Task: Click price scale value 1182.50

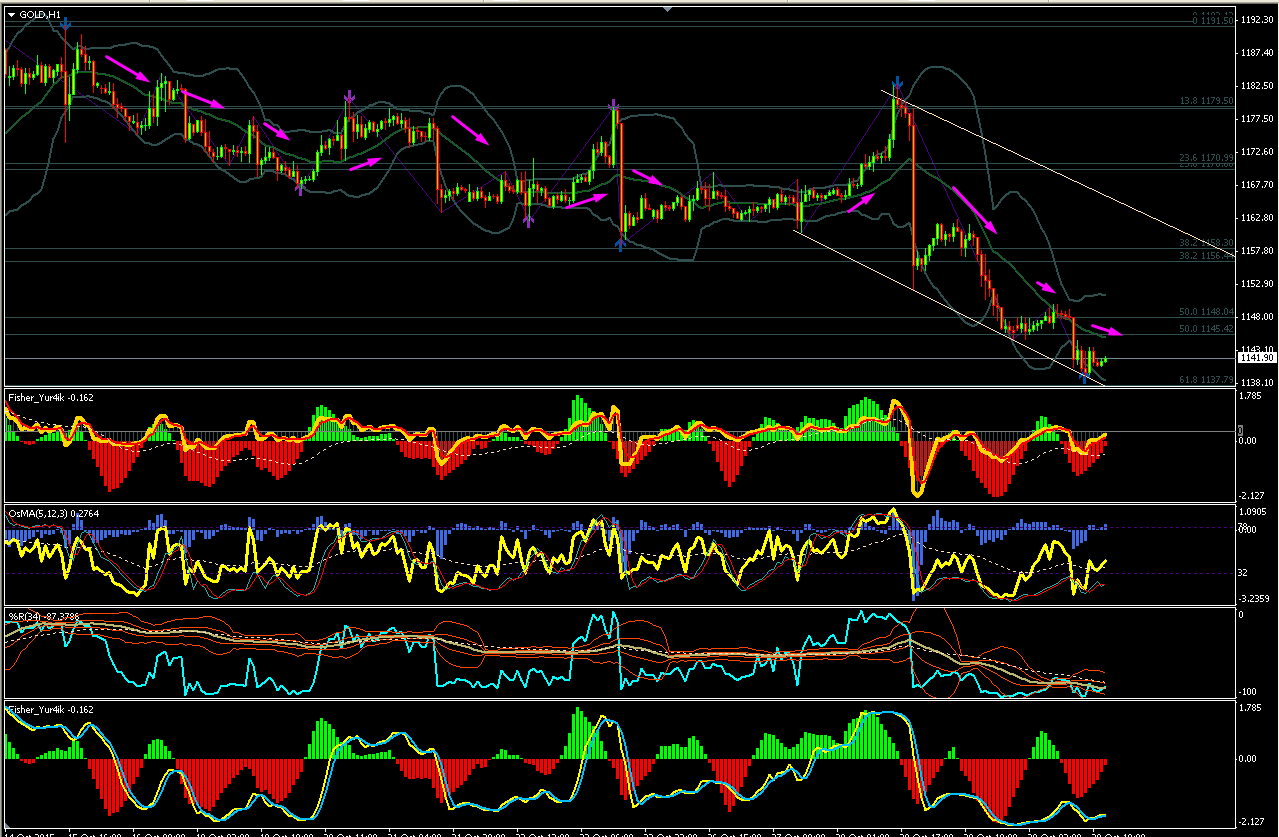Action: tap(1256, 86)
